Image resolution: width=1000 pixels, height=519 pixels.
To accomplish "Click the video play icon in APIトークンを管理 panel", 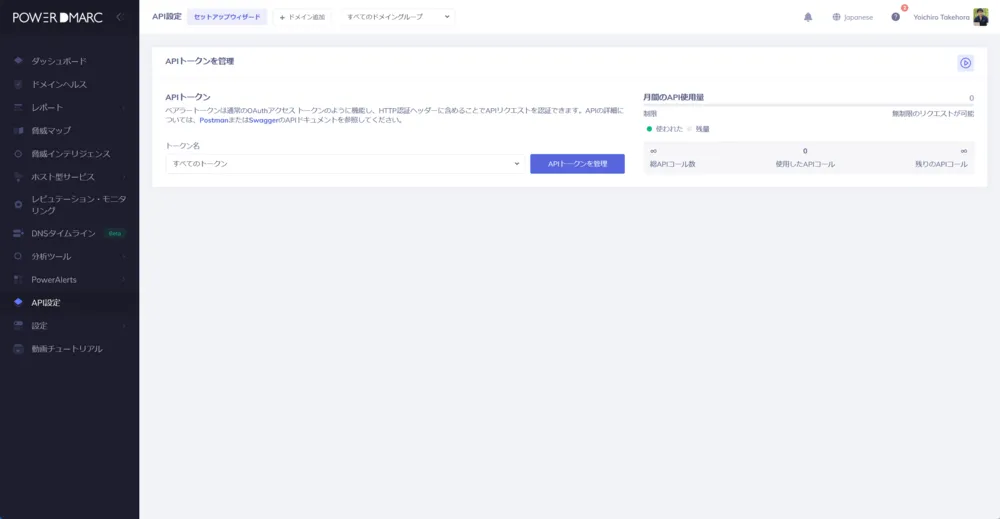I will point(966,63).
